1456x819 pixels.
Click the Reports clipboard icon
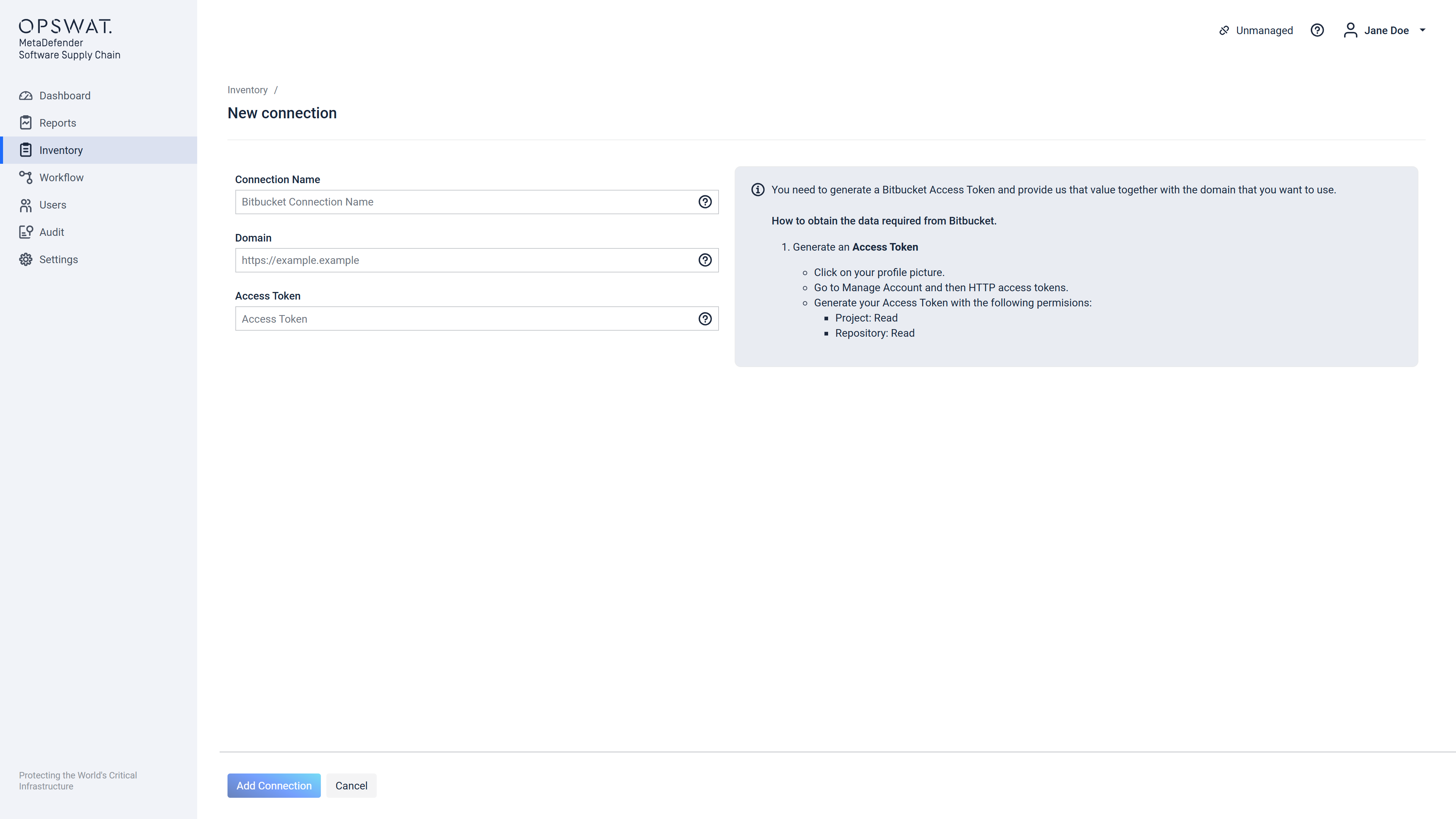coord(25,122)
